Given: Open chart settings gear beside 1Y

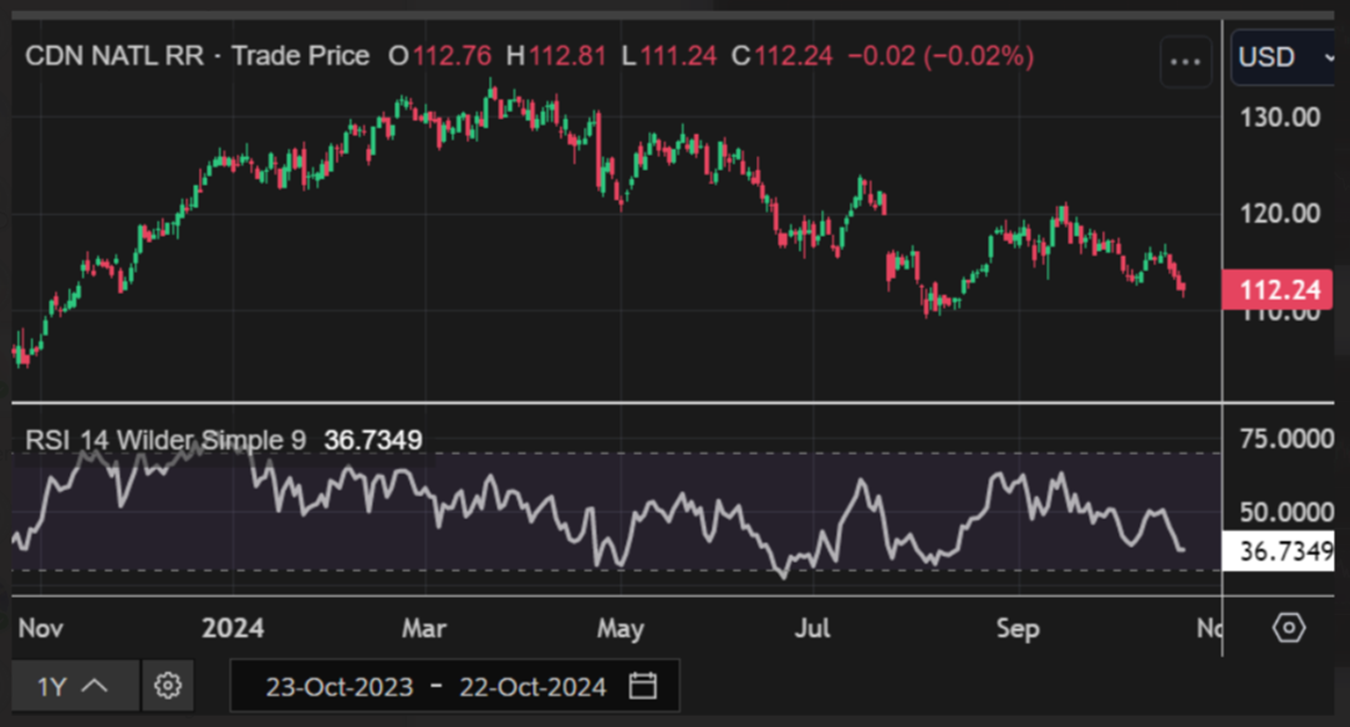Looking at the screenshot, I should [168, 686].
